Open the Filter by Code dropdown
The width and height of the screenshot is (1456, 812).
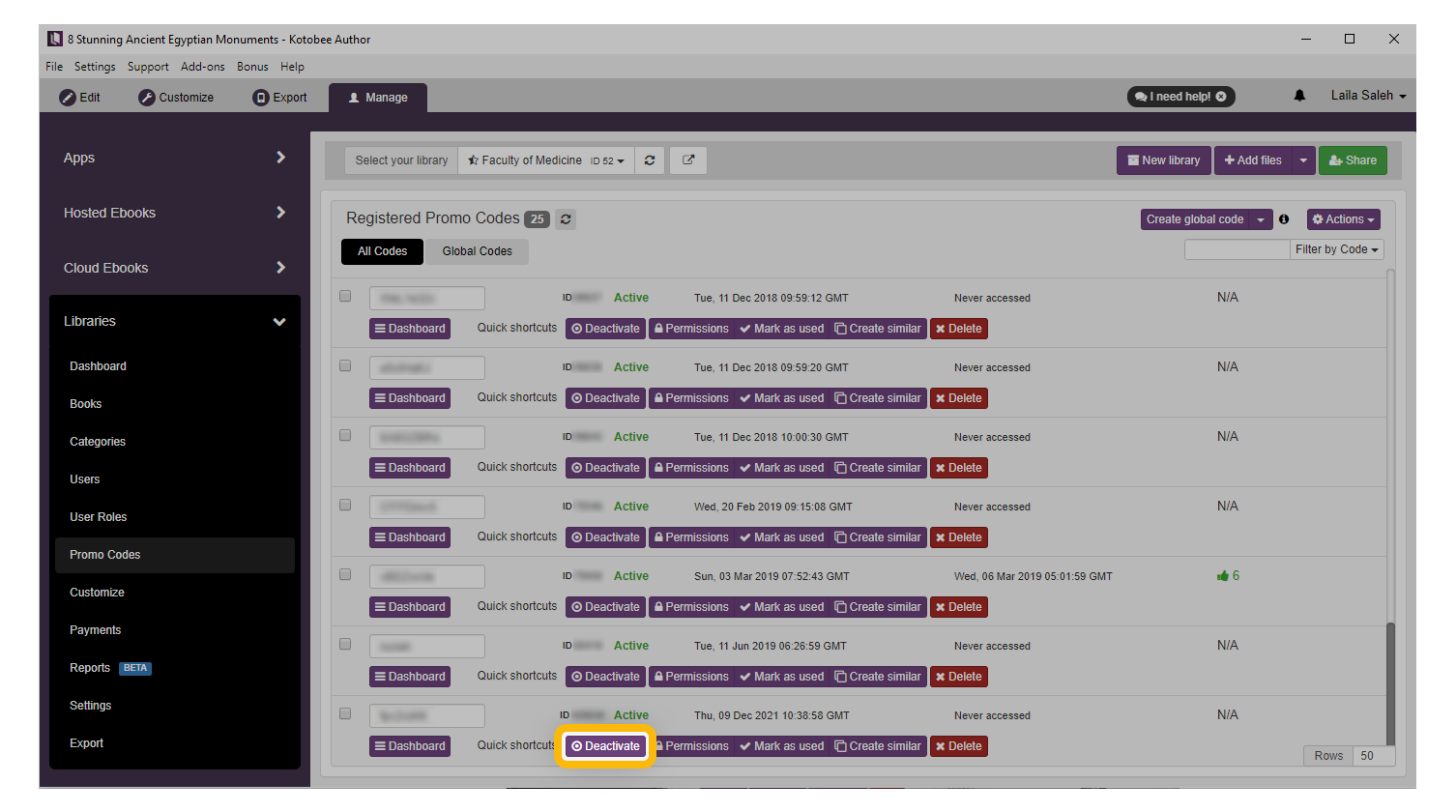tap(1337, 249)
